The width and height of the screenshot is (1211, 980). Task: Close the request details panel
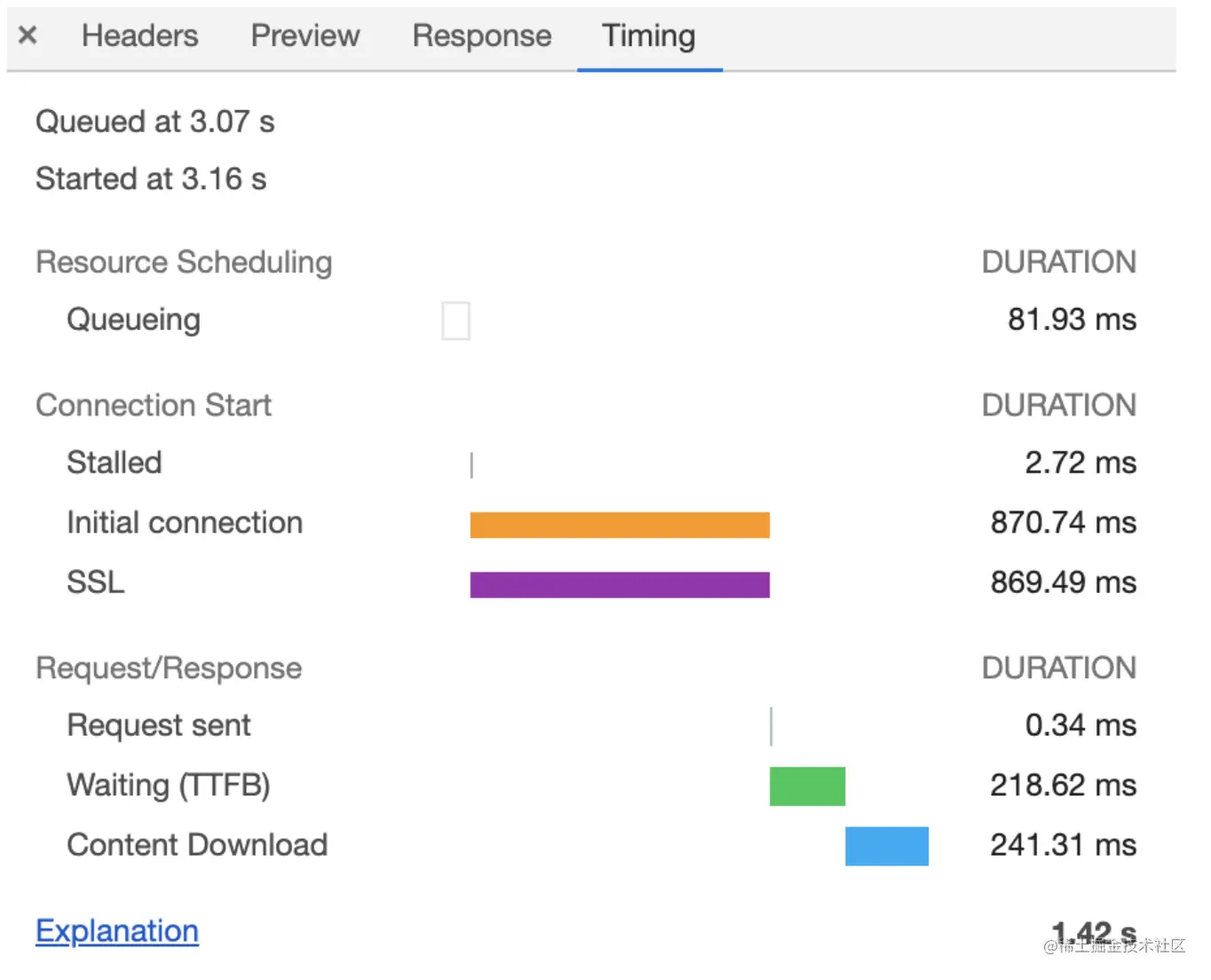[28, 36]
